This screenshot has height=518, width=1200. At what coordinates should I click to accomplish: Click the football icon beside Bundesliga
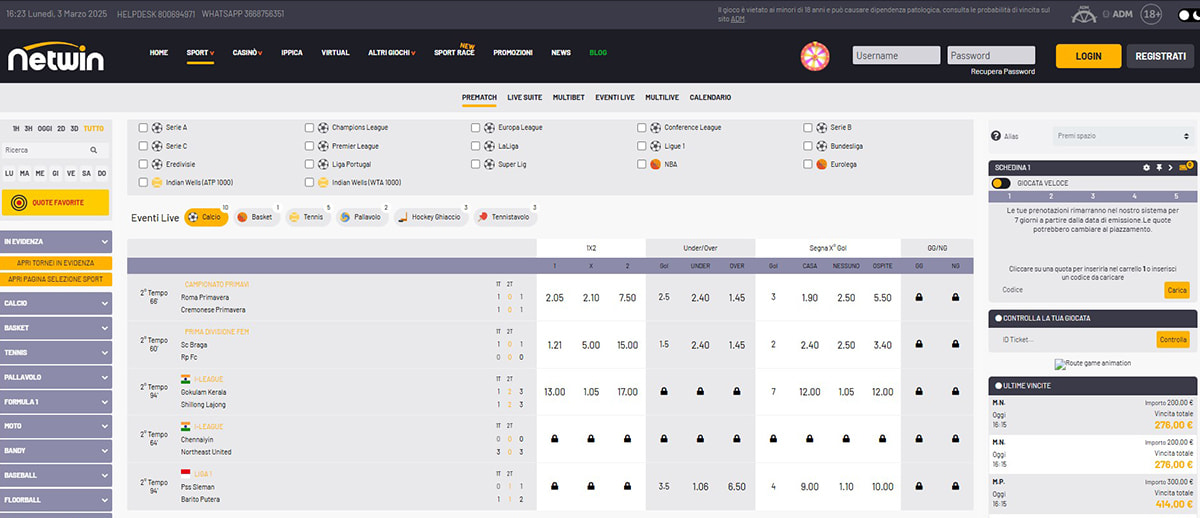click(821, 146)
